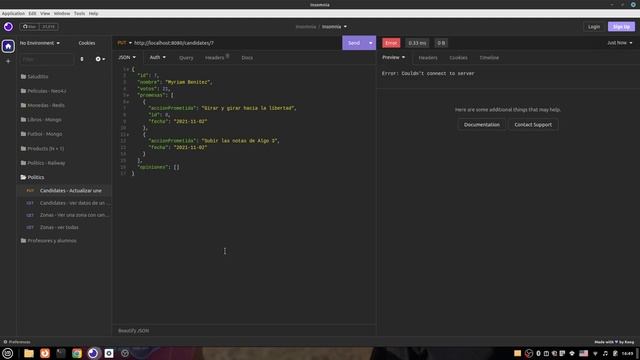The image size is (640, 360).
Task: Switch to the response Cookies tab
Action: pyautogui.click(x=458, y=58)
